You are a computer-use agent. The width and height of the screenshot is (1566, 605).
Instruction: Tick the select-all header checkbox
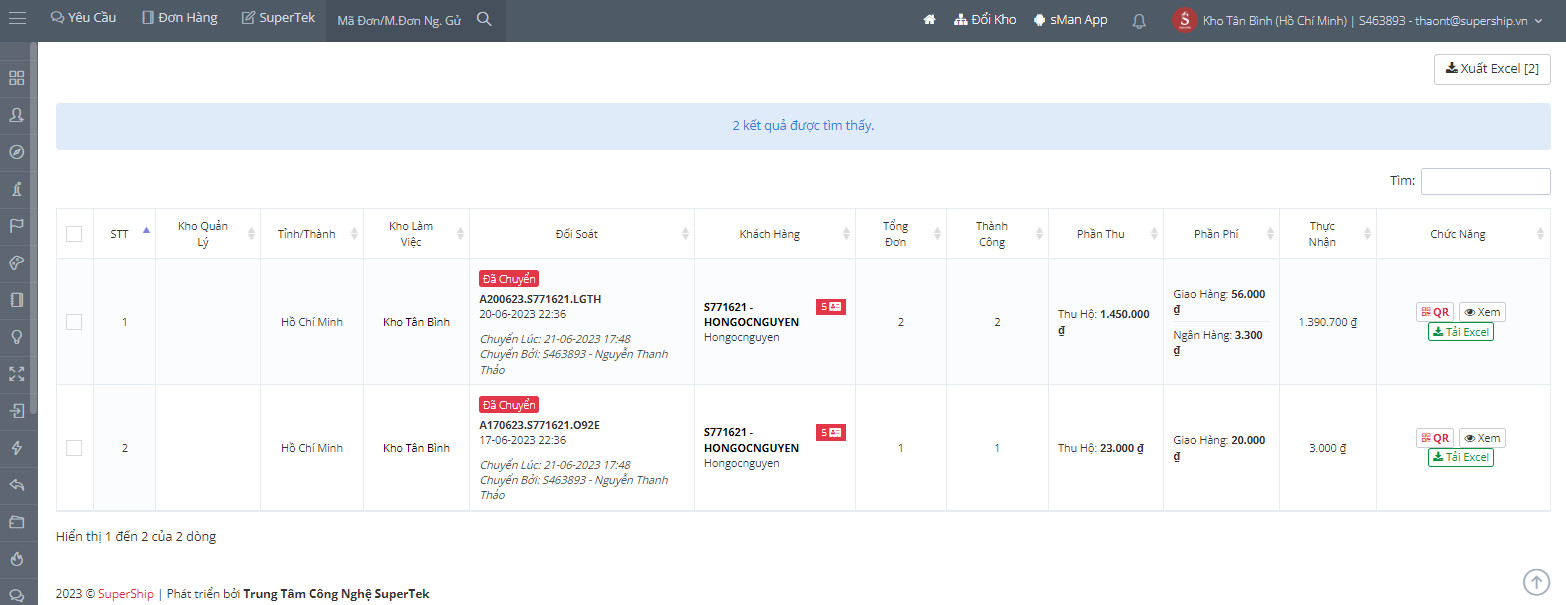74,234
